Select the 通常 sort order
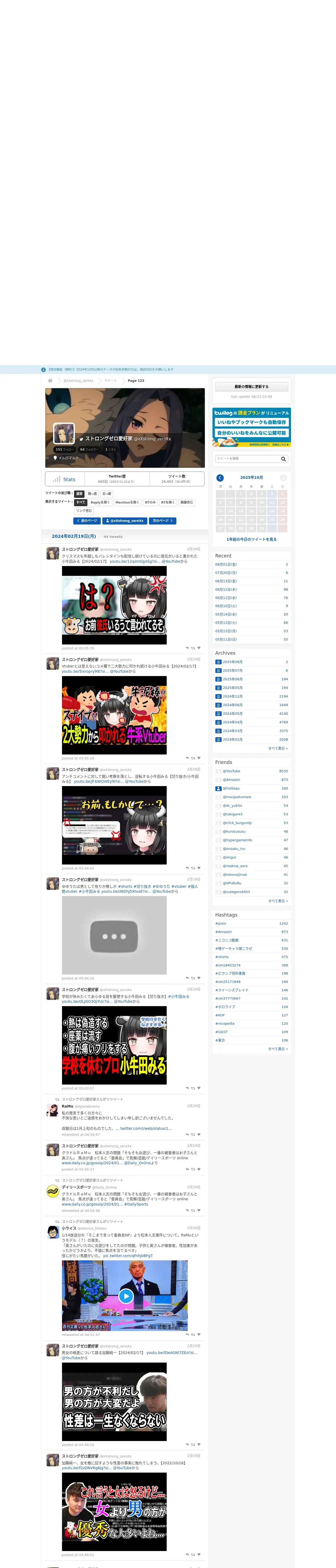Viewport: 336px width, 1568px height. click(x=79, y=494)
